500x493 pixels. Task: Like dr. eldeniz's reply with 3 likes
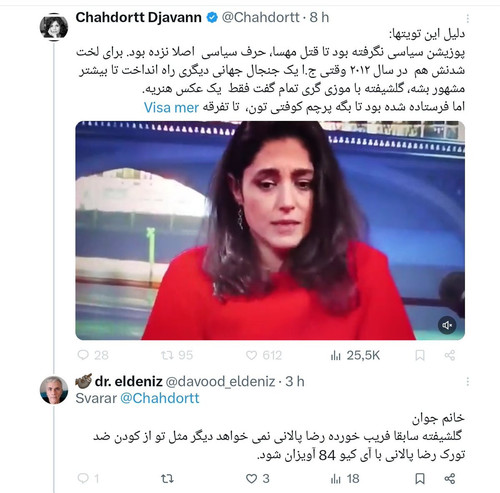click(x=257, y=479)
